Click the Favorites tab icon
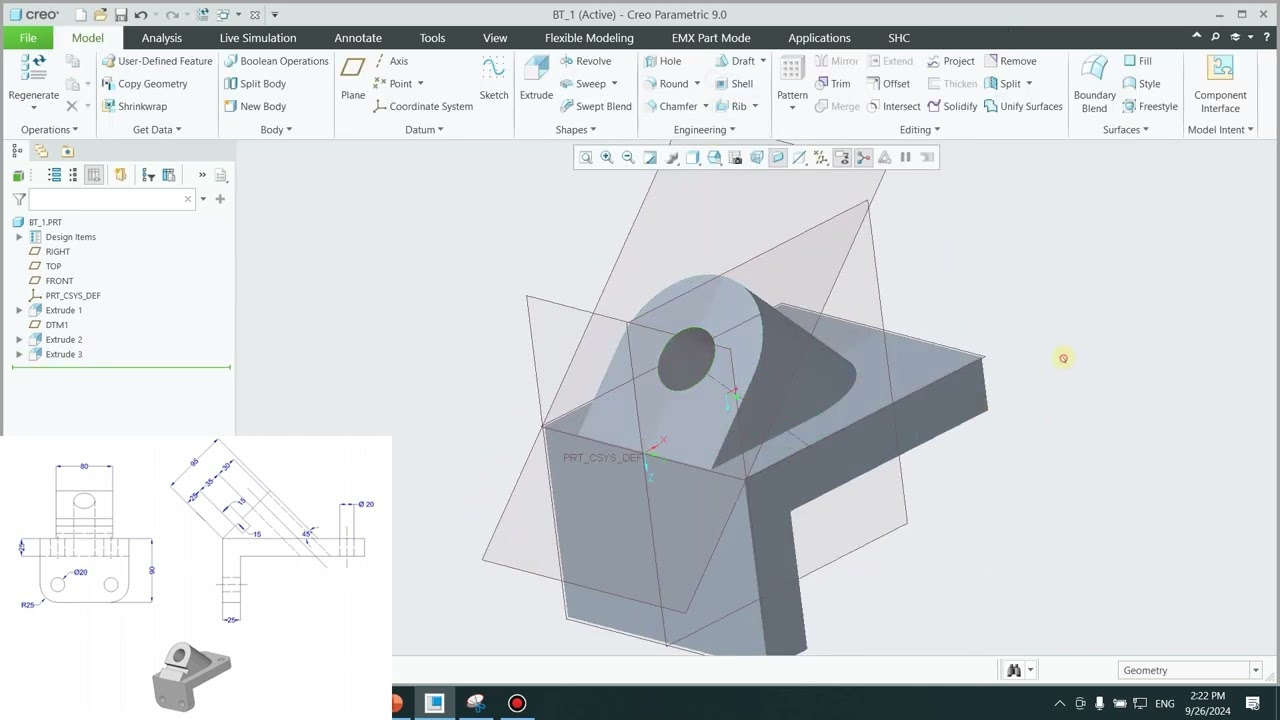 point(67,151)
